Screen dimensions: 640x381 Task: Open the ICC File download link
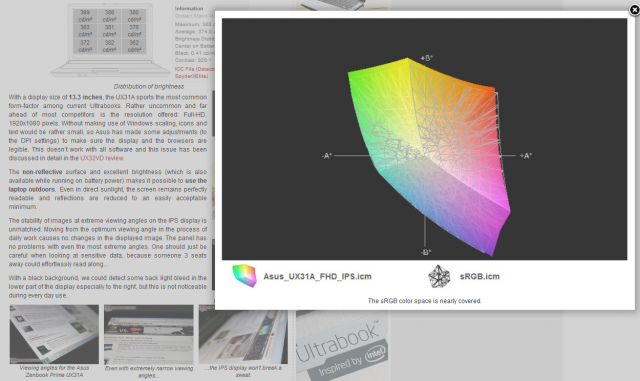[x=194, y=73]
